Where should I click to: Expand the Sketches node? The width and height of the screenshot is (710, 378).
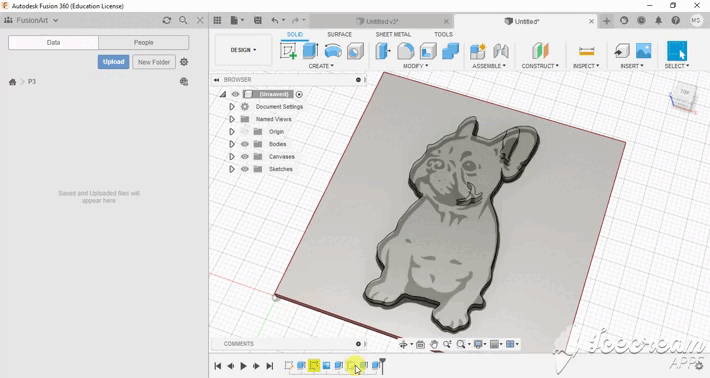pyautogui.click(x=231, y=169)
